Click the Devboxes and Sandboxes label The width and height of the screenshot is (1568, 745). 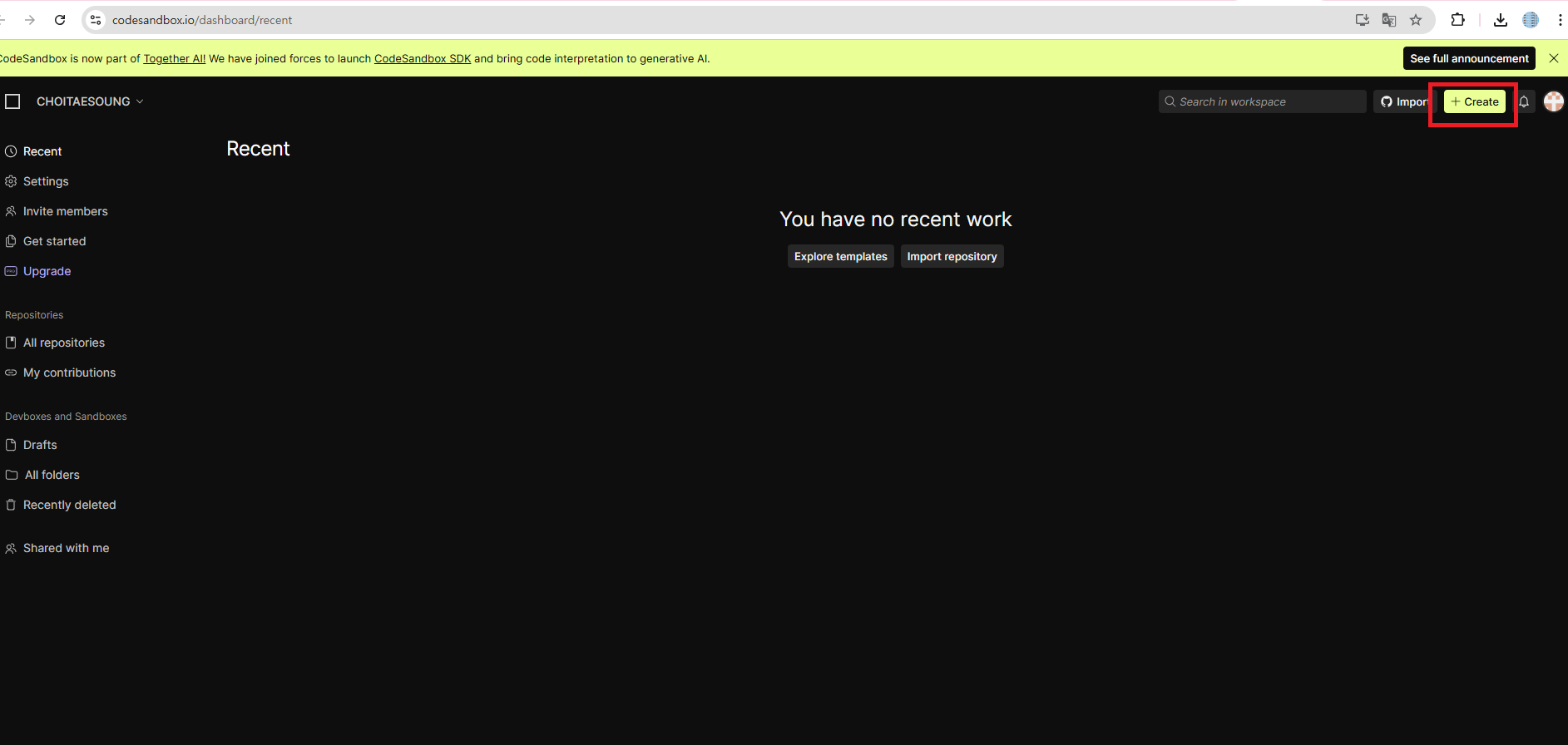tap(66, 417)
